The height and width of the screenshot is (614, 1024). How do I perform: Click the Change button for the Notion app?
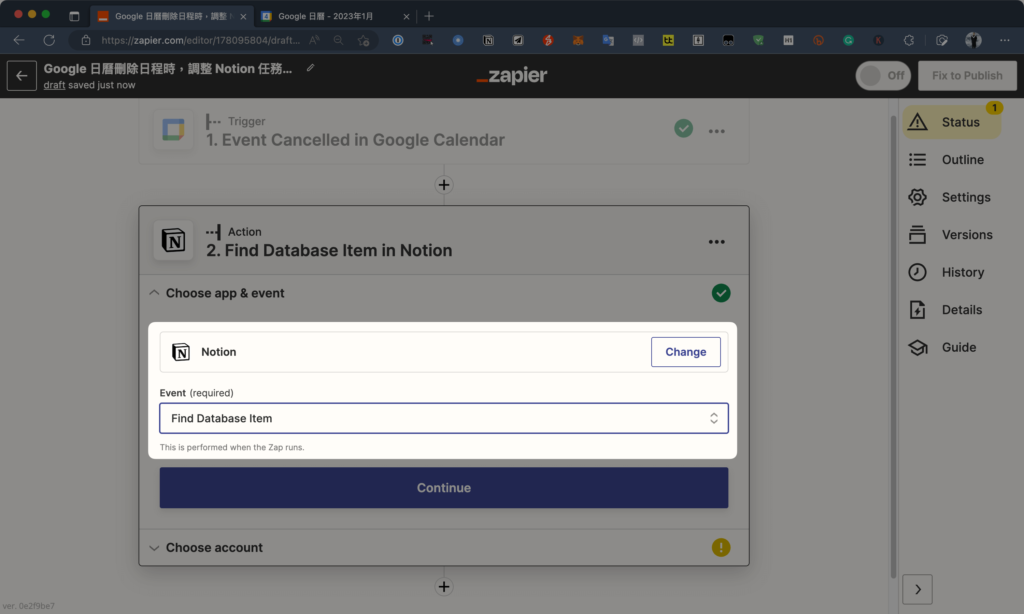point(686,352)
